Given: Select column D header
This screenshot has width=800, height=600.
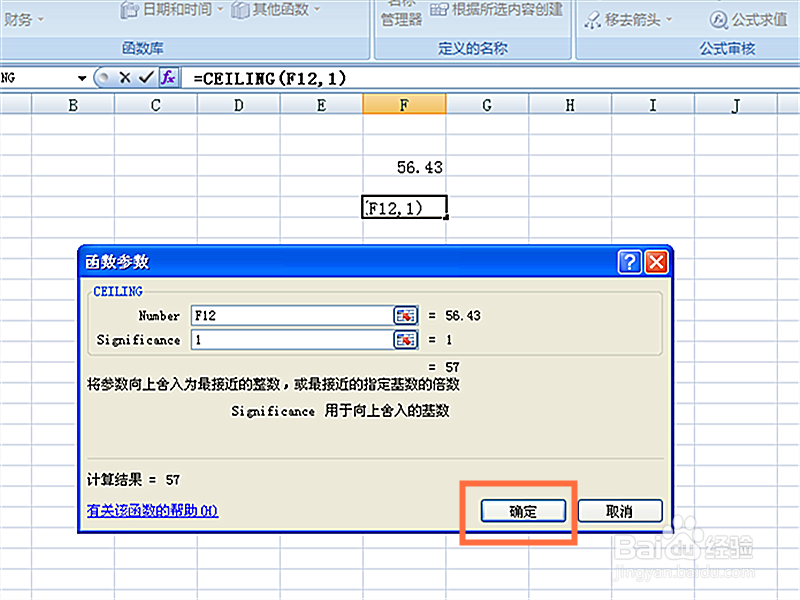Looking at the screenshot, I should click(238, 105).
